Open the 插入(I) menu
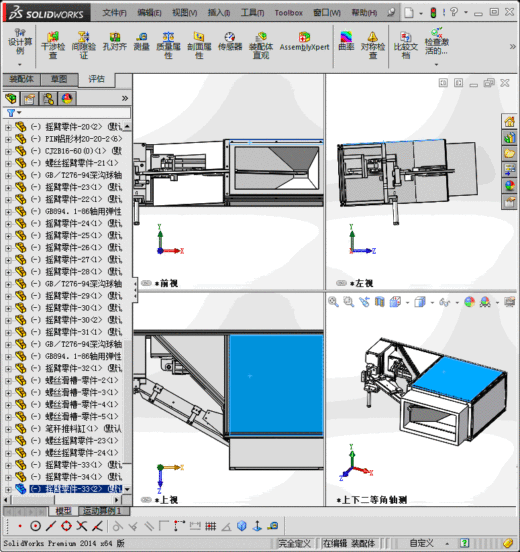This screenshot has width=520, height=552. tap(219, 13)
